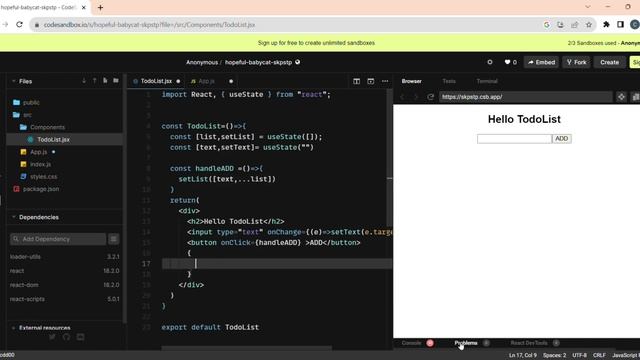Open the Chrome tab search dropdown

[x=587, y=7]
